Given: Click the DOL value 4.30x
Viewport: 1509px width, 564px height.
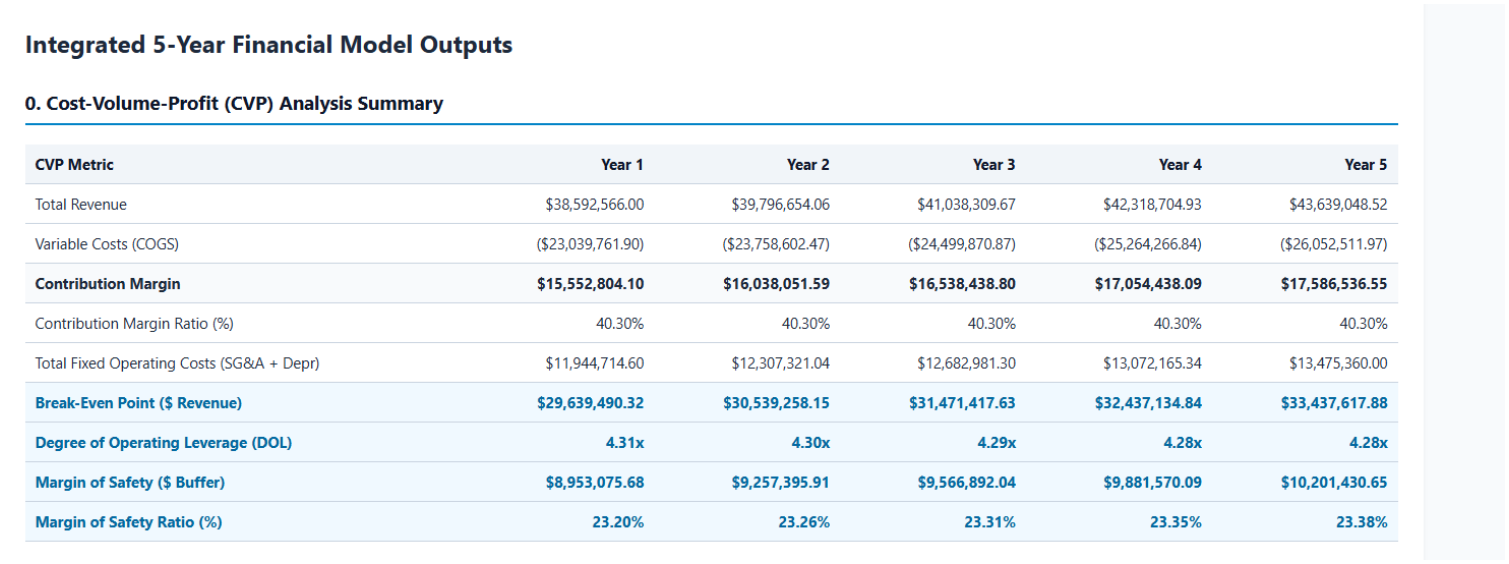Looking at the screenshot, I should tap(811, 443).
